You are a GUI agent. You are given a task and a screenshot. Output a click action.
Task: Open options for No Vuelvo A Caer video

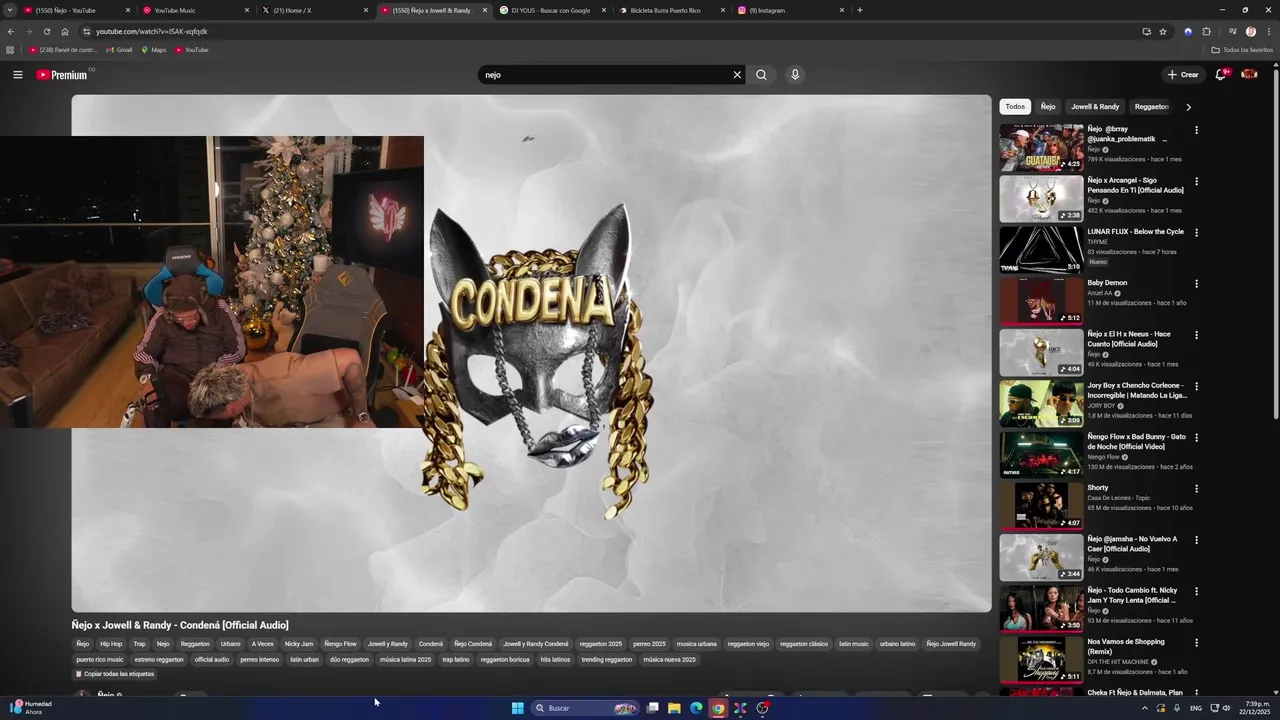tap(1196, 540)
